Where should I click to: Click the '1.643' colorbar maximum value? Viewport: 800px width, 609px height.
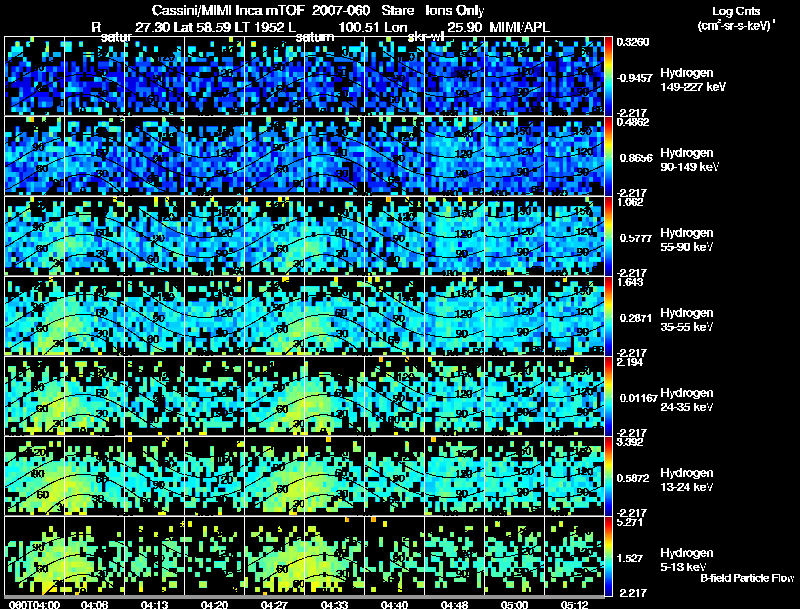click(x=630, y=282)
